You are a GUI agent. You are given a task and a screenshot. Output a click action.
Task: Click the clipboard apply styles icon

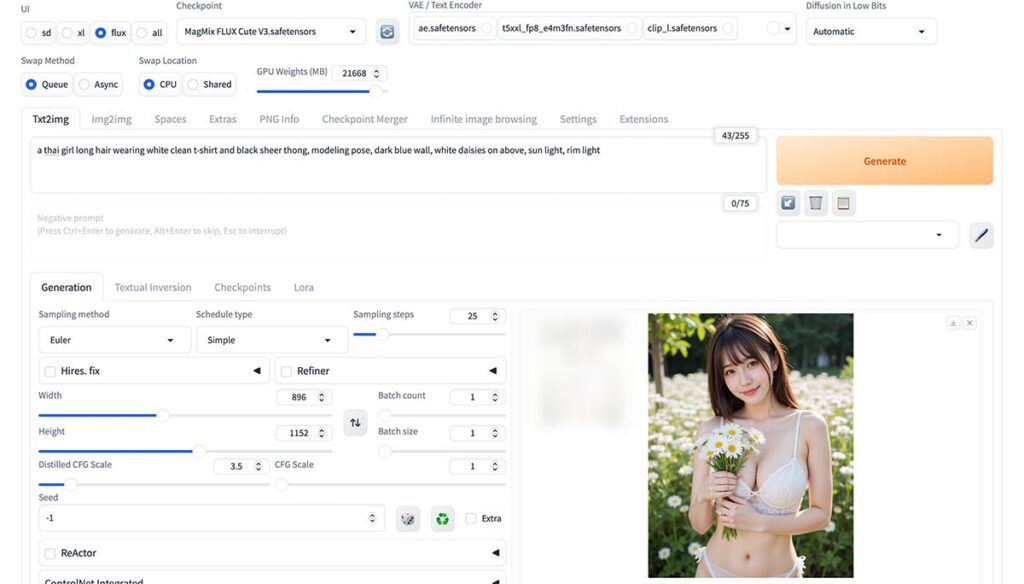[x=843, y=203]
